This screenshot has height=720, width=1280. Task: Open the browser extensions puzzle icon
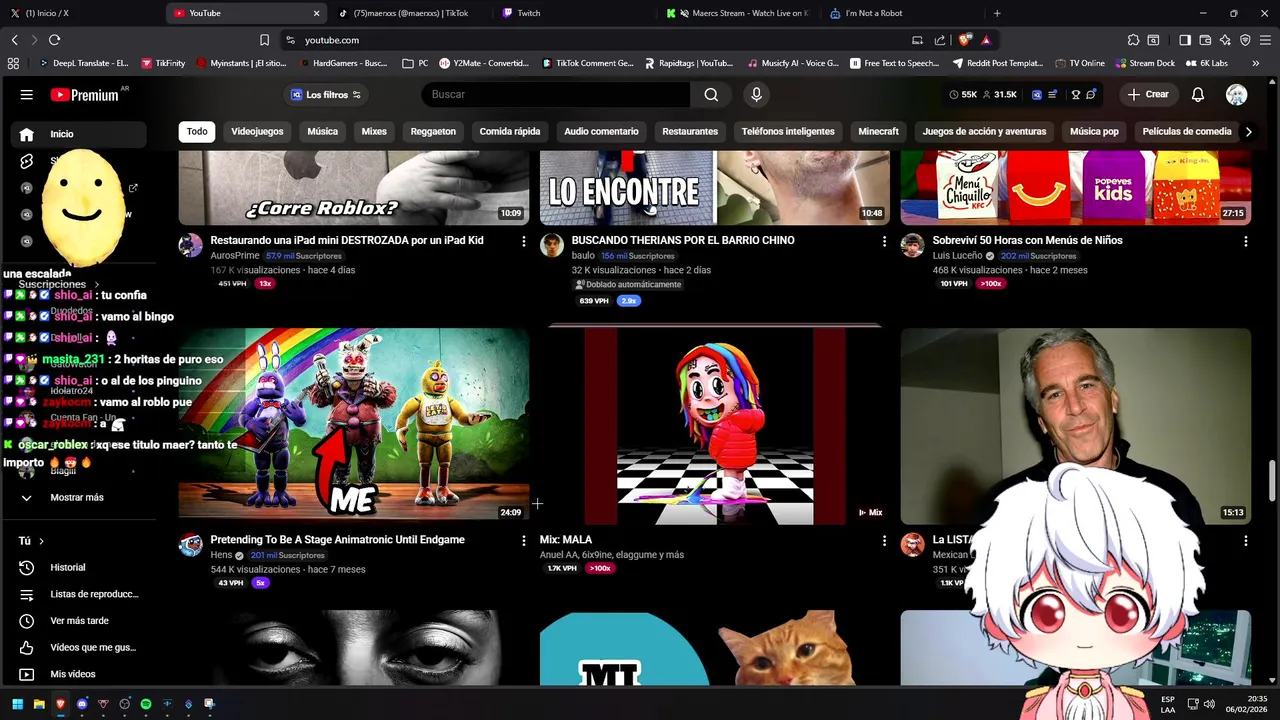(1133, 40)
